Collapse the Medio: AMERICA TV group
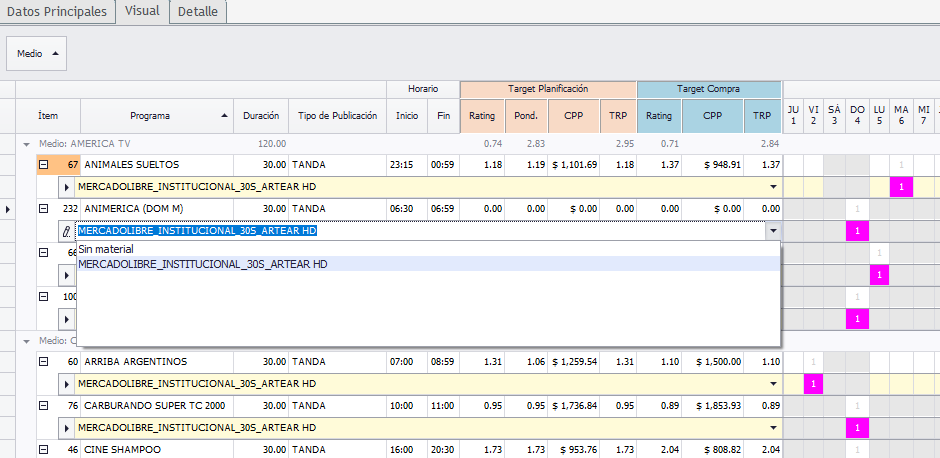This screenshot has width=940, height=458. [26, 144]
